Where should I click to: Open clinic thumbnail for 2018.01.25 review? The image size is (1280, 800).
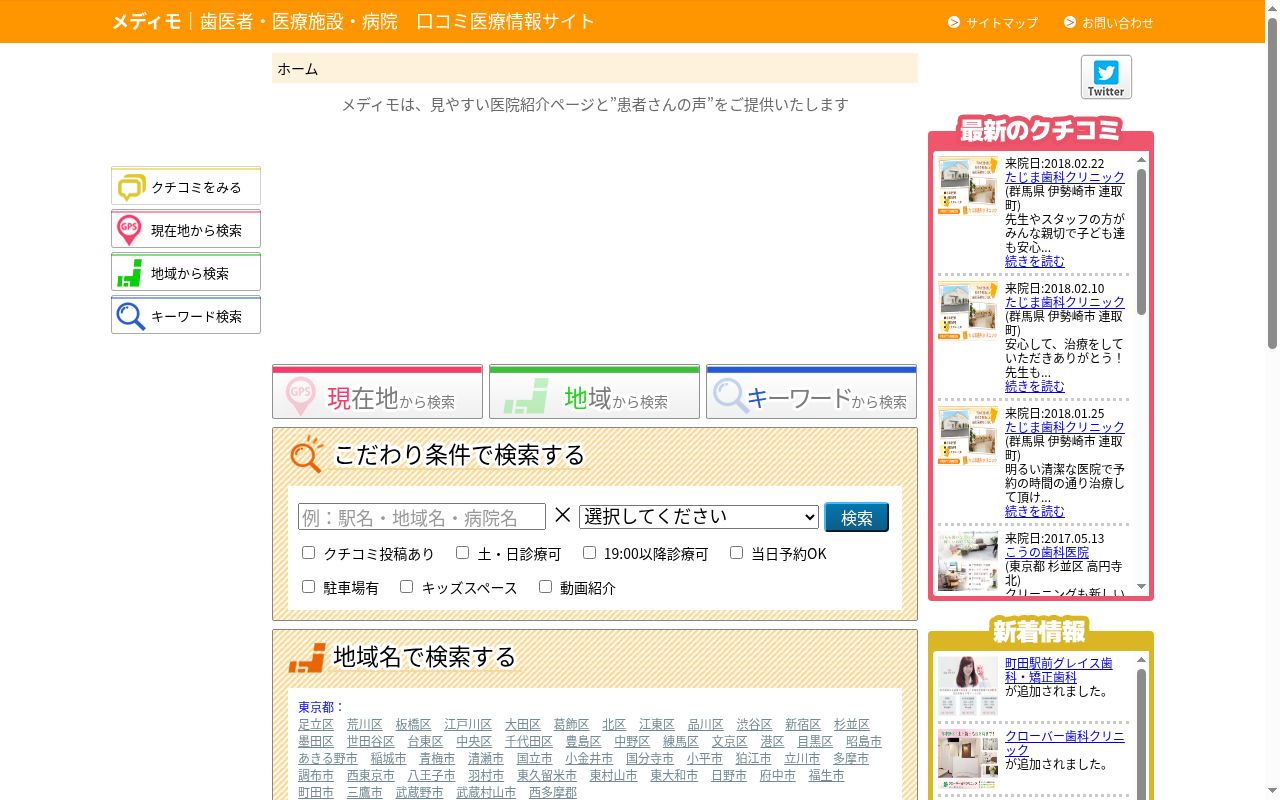pyautogui.click(x=968, y=436)
